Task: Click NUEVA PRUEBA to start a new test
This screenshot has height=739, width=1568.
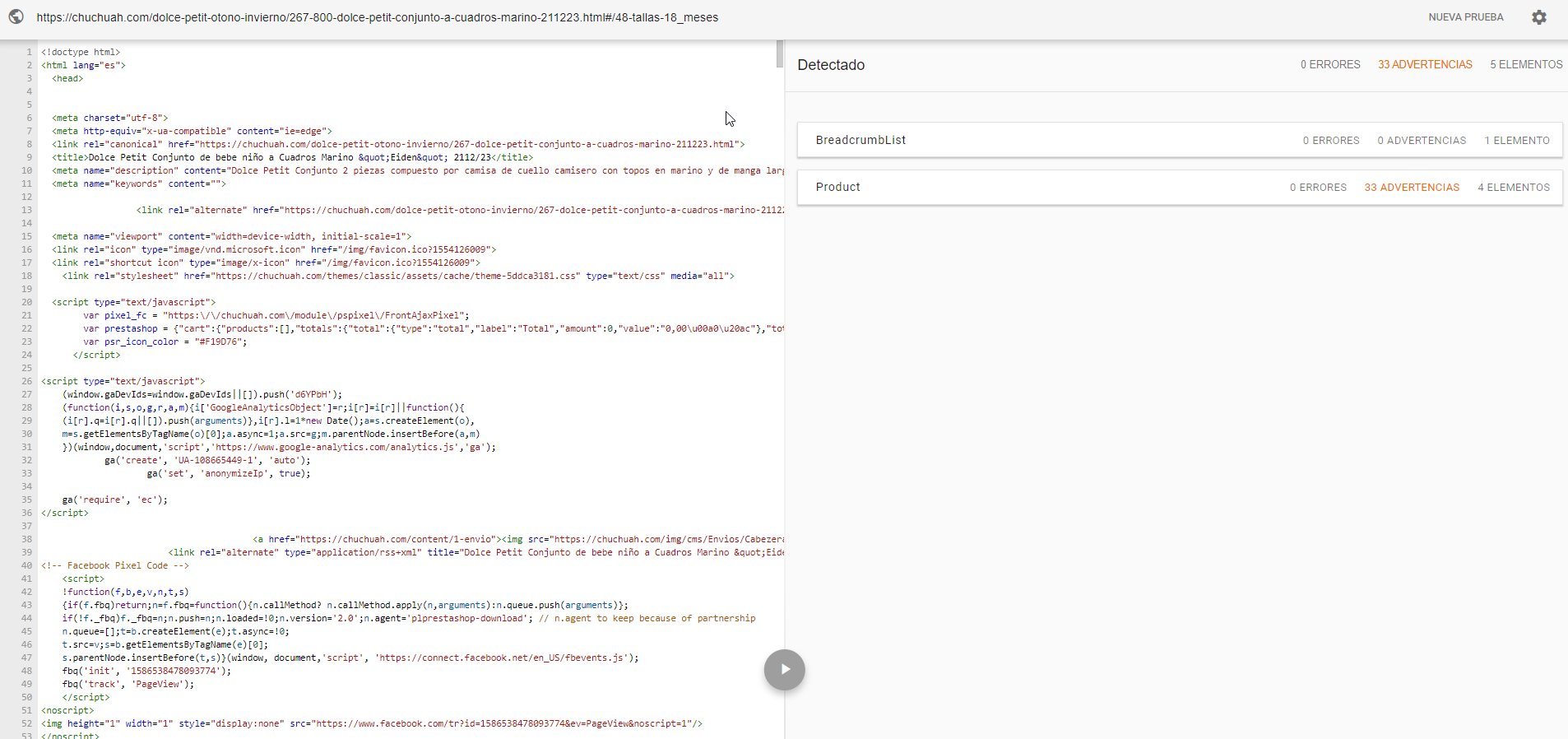Action: click(1466, 17)
